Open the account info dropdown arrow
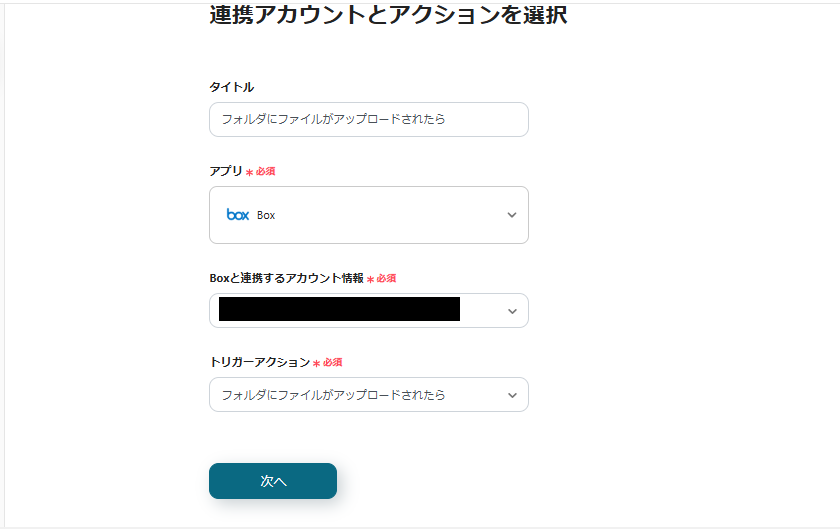This screenshot has width=840, height=529. pos(512,311)
